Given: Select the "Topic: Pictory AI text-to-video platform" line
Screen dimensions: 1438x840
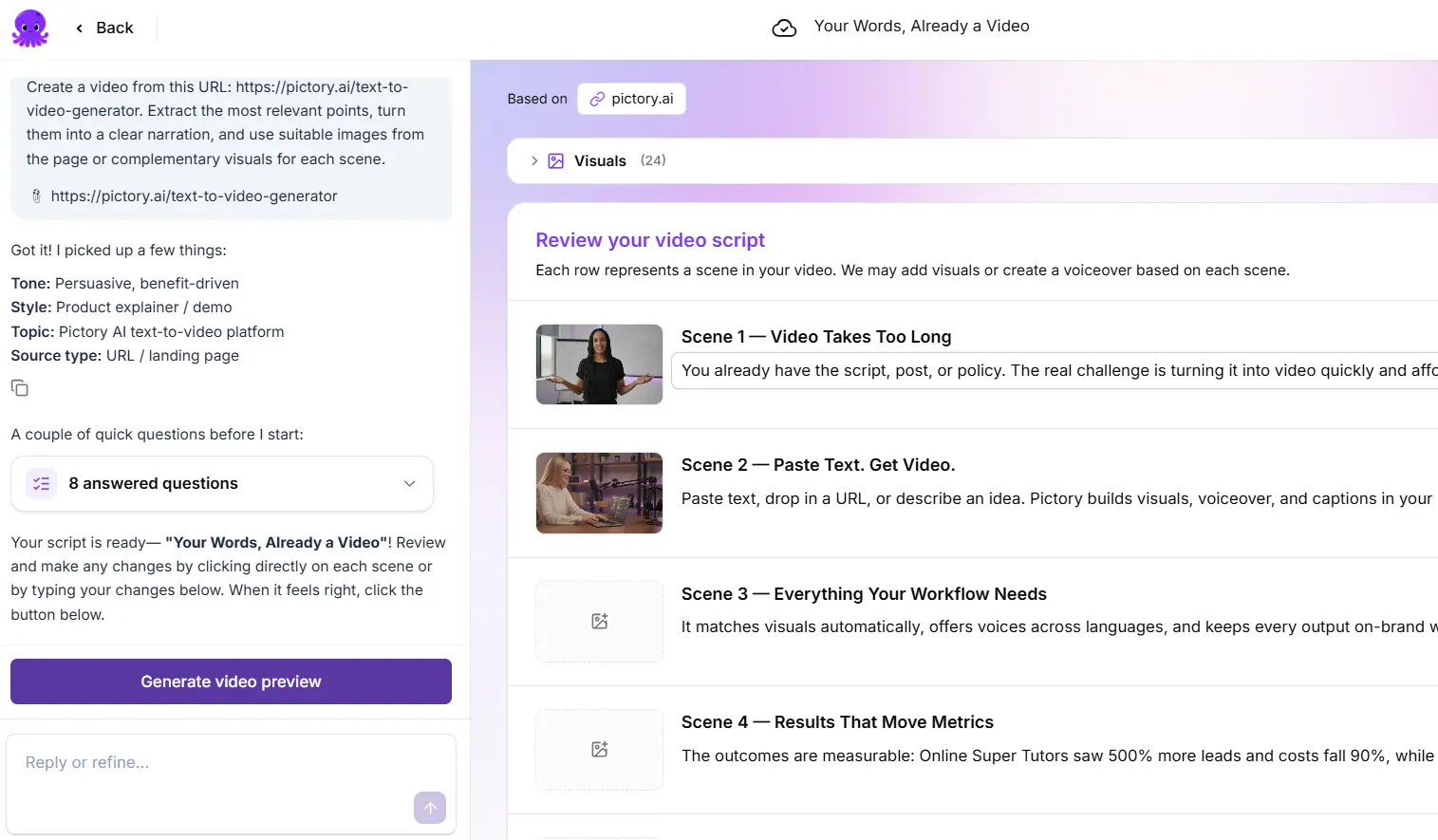Looking at the screenshot, I should point(147,332).
